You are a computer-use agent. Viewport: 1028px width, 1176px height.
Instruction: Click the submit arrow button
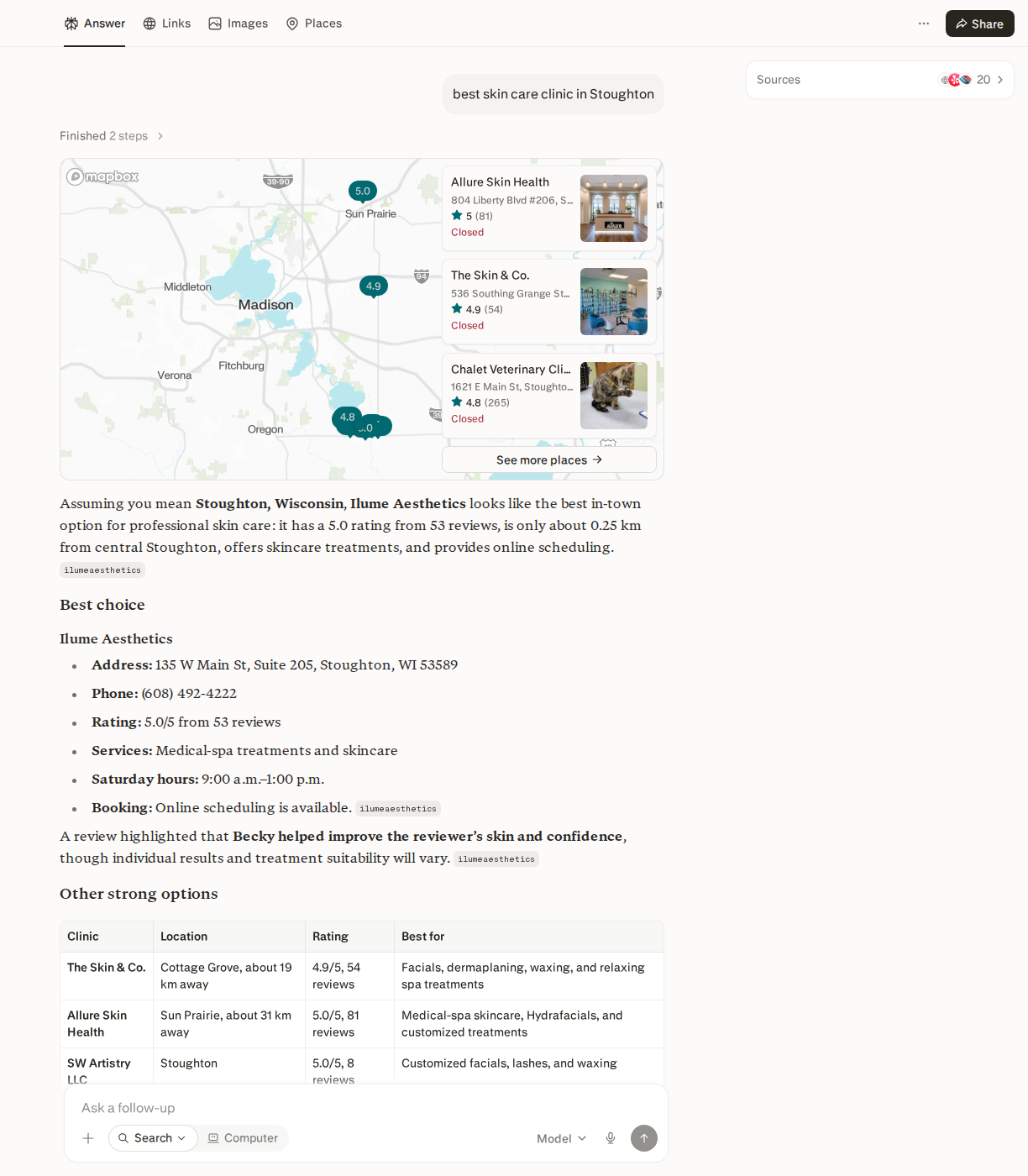click(644, 1138)
